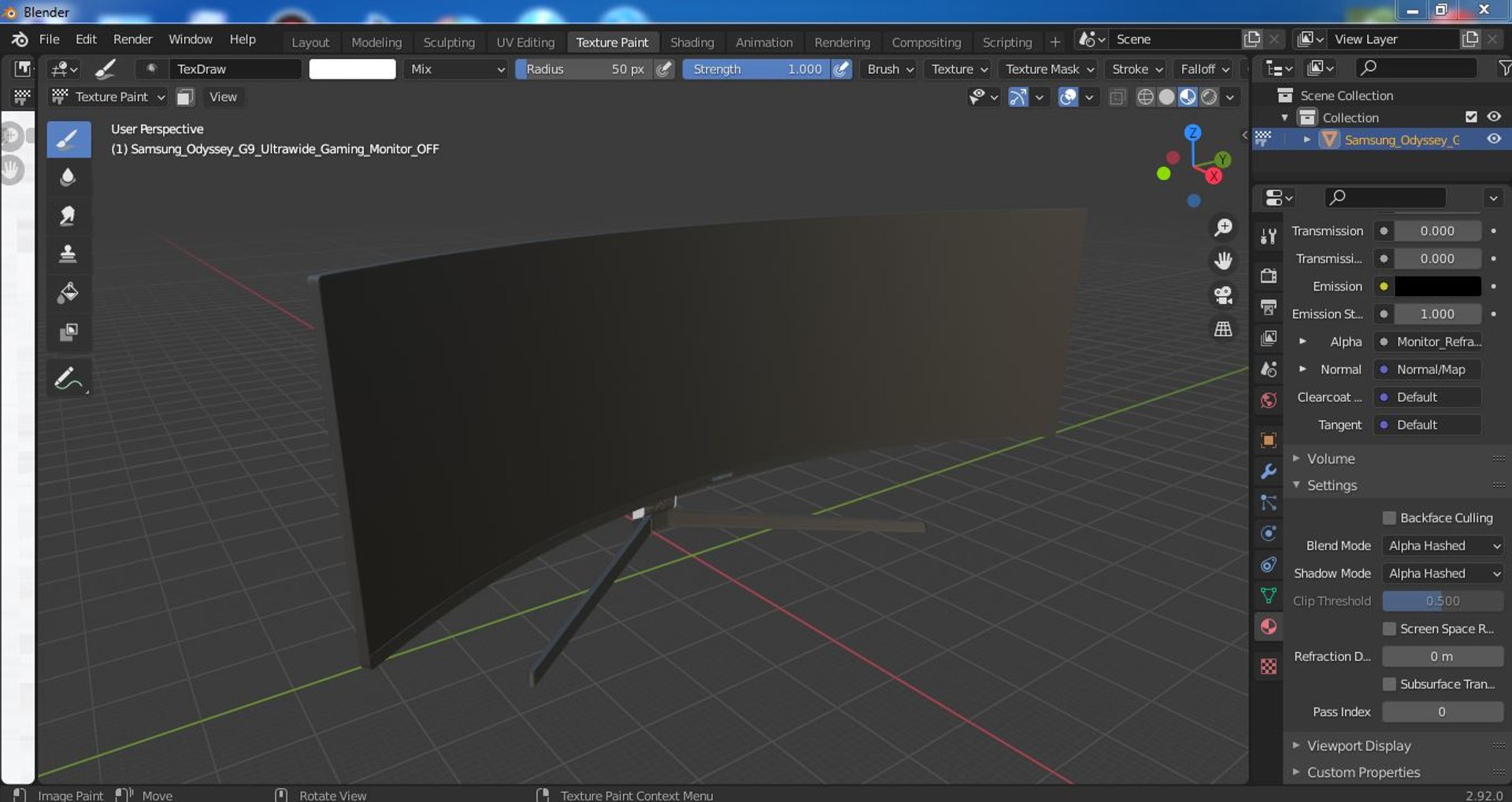
Task: Switch to the Sculpting workspace
Action: tap(449, 43)
